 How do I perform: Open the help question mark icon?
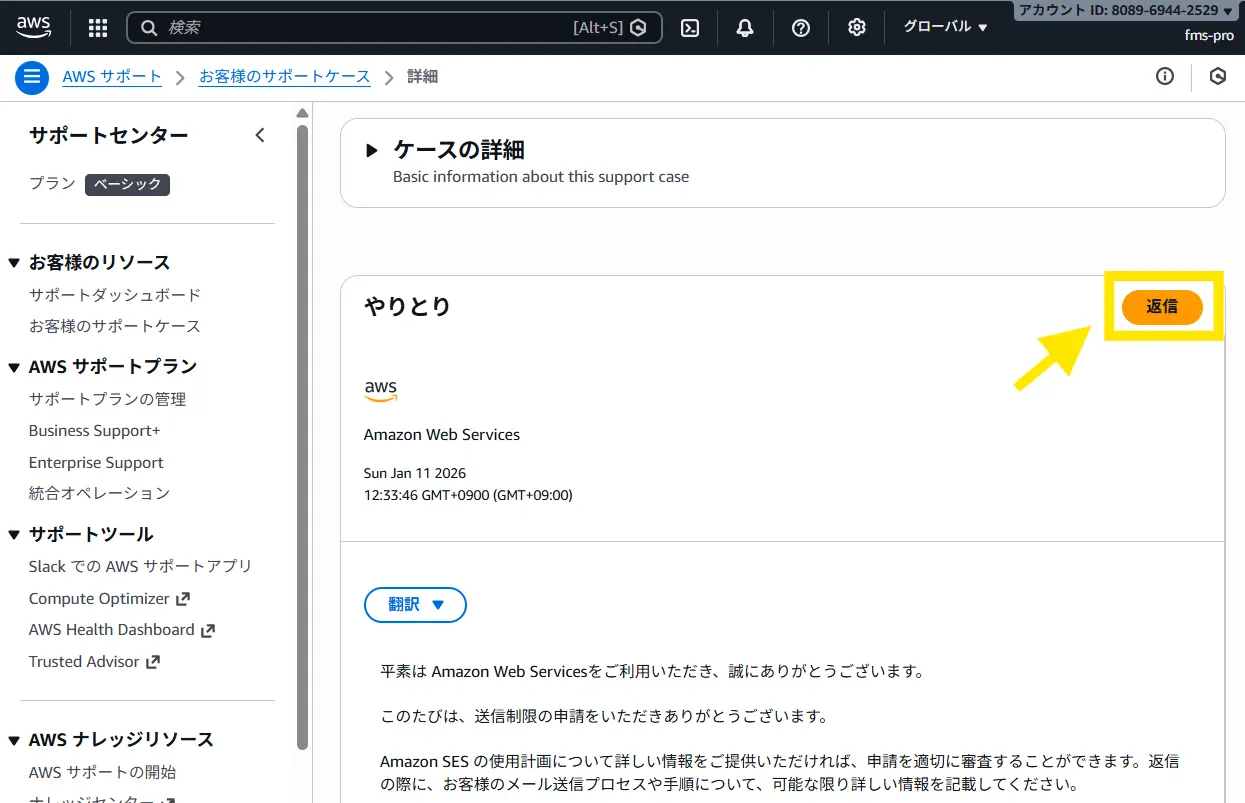pos(801,28)
